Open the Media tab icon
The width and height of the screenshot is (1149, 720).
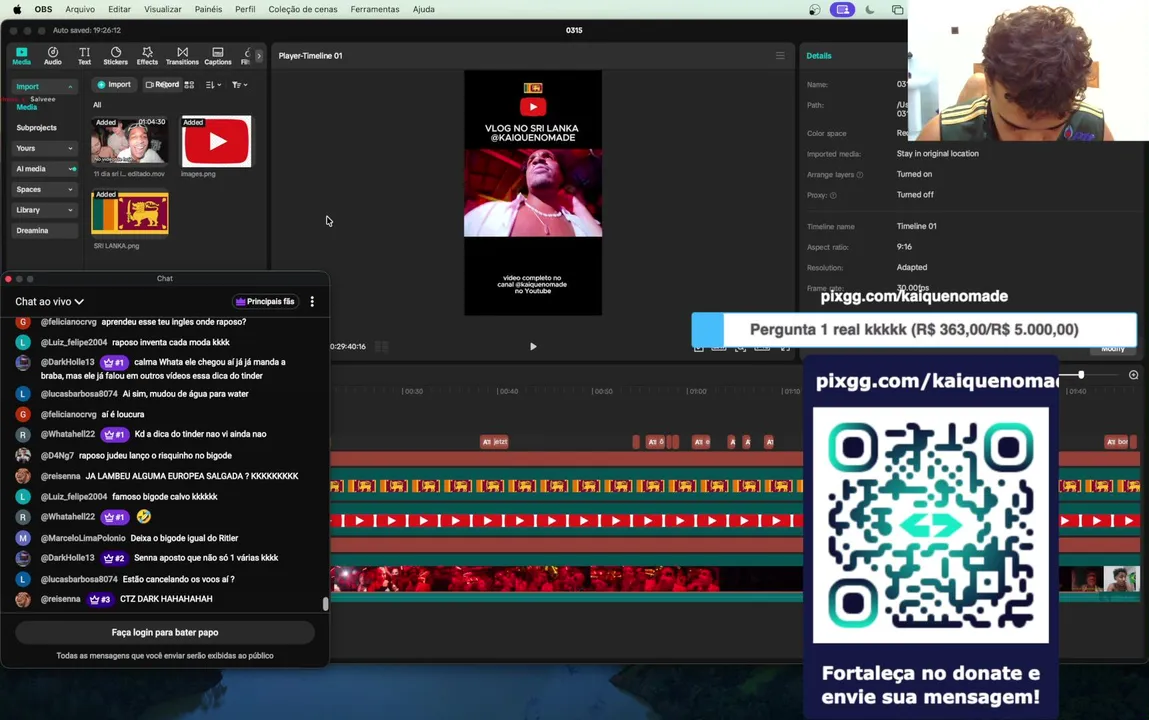(21, 56)
